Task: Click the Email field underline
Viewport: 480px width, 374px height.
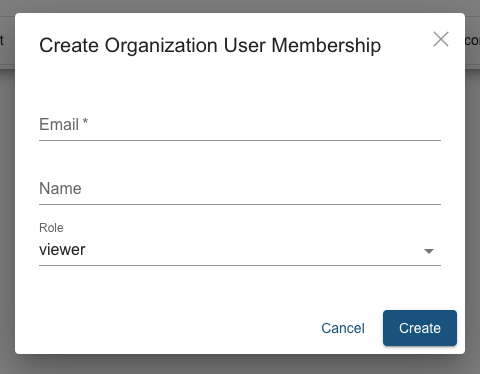Action: pyautogui.click(x=240, y=140)
